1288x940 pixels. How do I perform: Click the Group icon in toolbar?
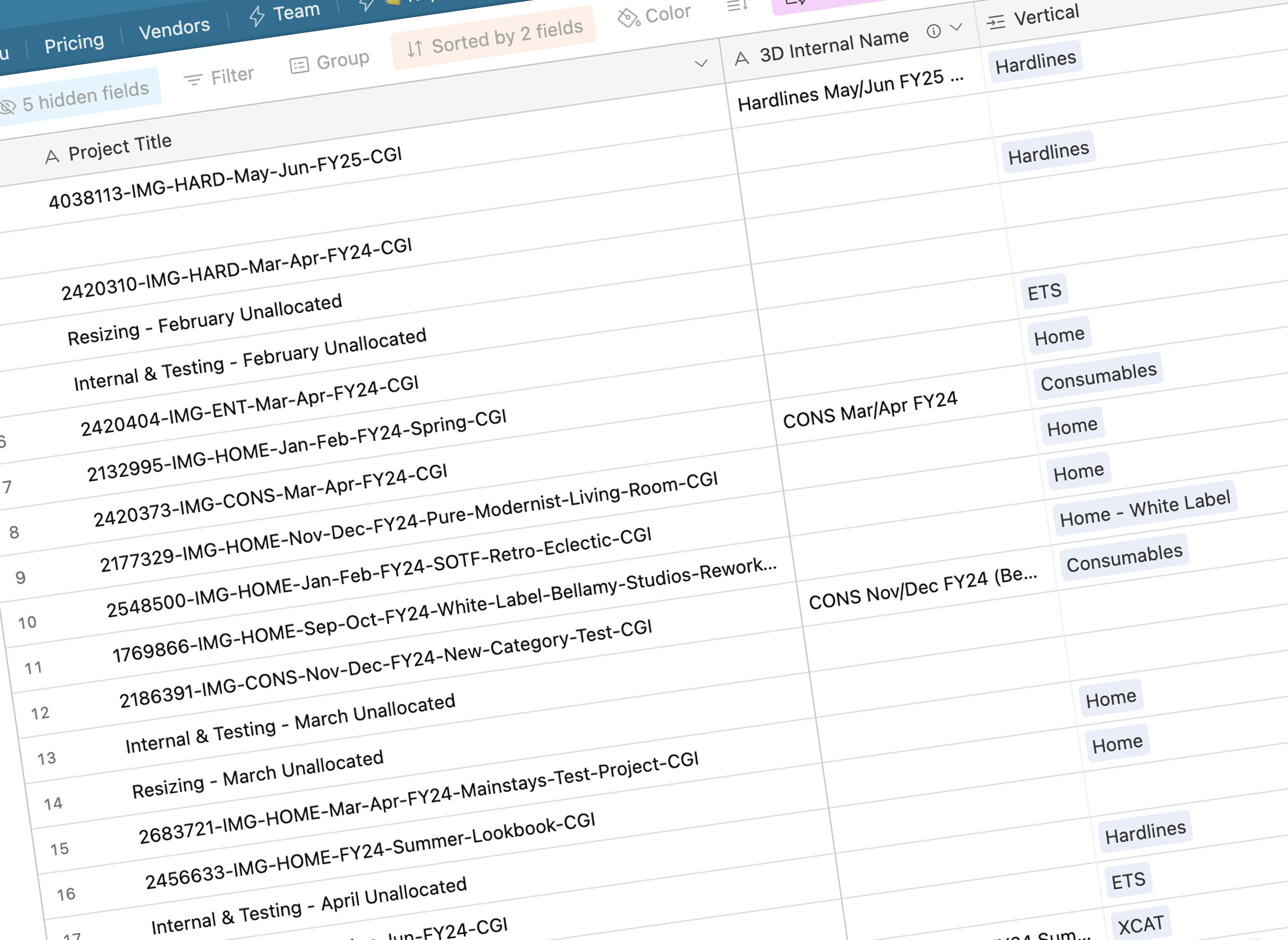point(299,65)
